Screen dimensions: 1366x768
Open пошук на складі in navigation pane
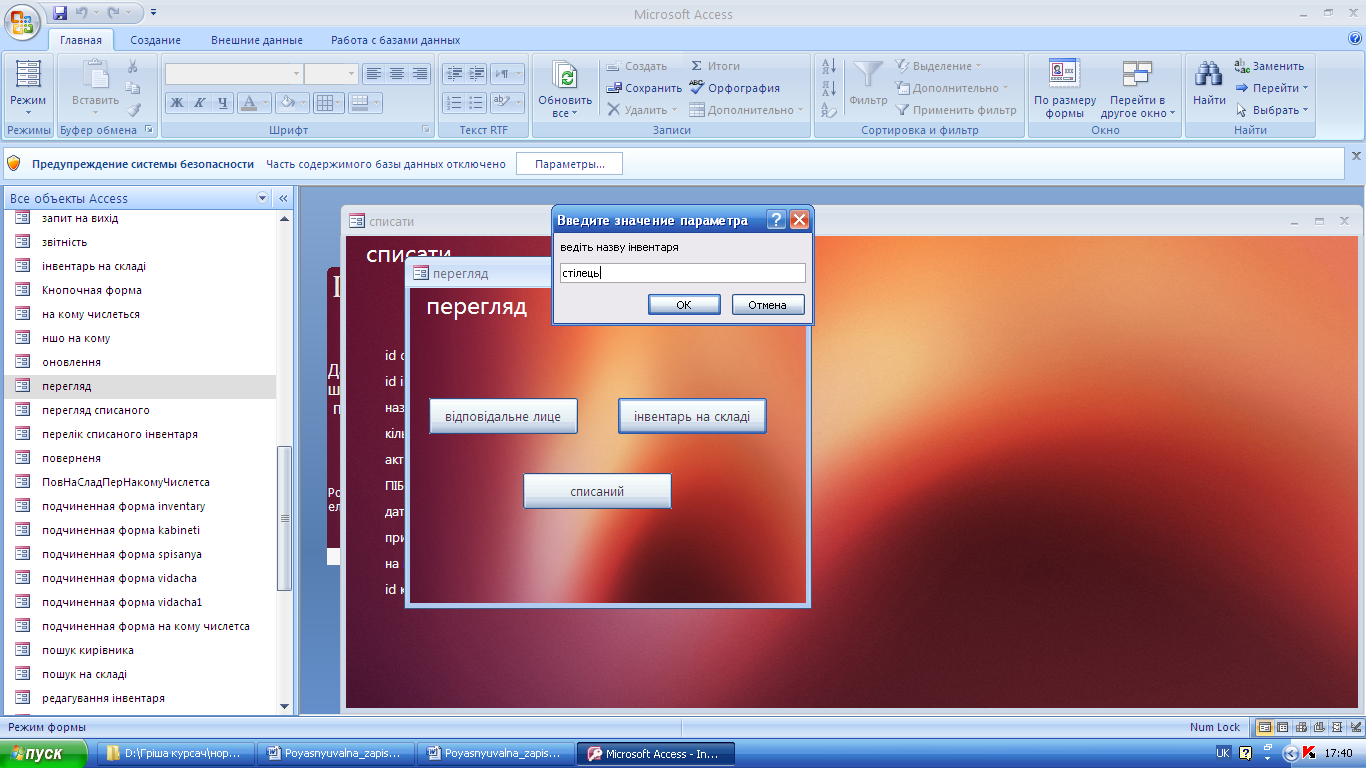pos(140,674)
